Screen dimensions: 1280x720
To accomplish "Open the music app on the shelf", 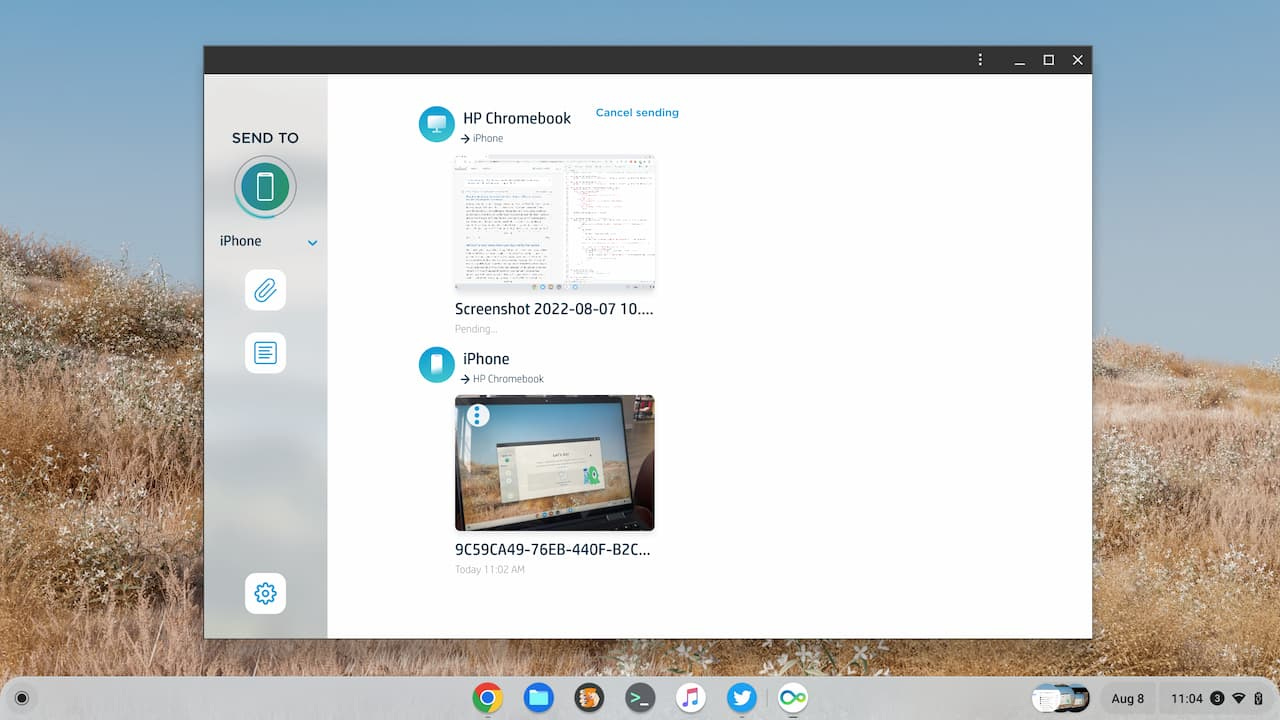I will point(691,698).
